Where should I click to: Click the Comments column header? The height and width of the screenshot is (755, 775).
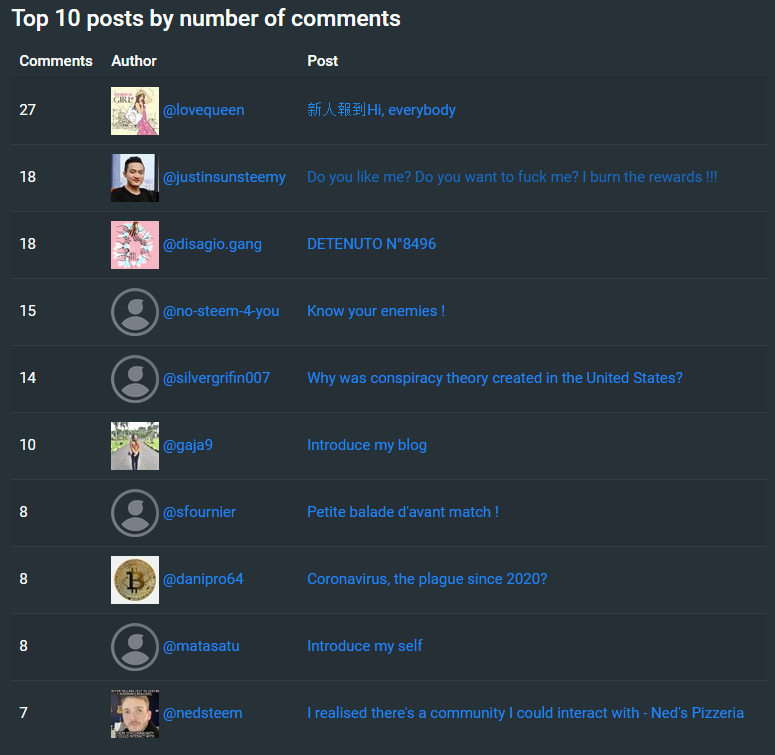(56, 61)
